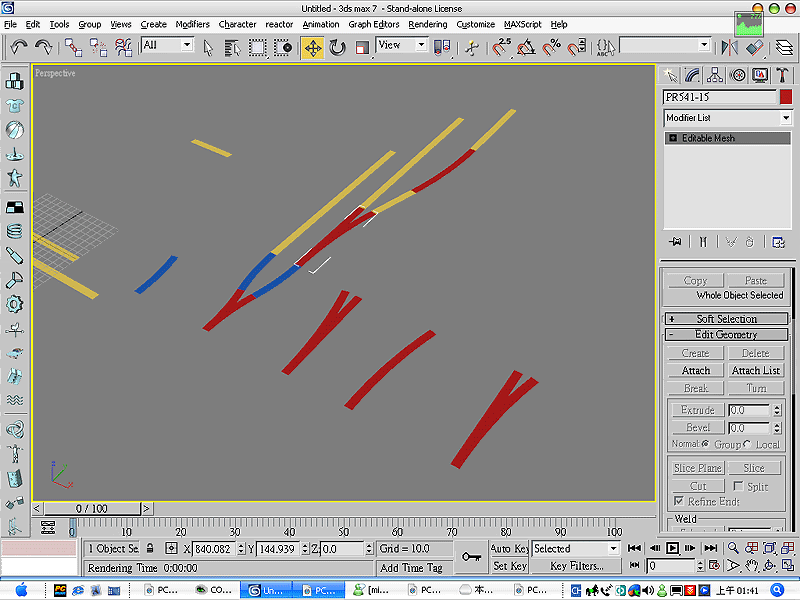Choose Rectangular Selection Region tool
Image resolution: width=800 pixels, height=600 pixels.
pos(258,48)
